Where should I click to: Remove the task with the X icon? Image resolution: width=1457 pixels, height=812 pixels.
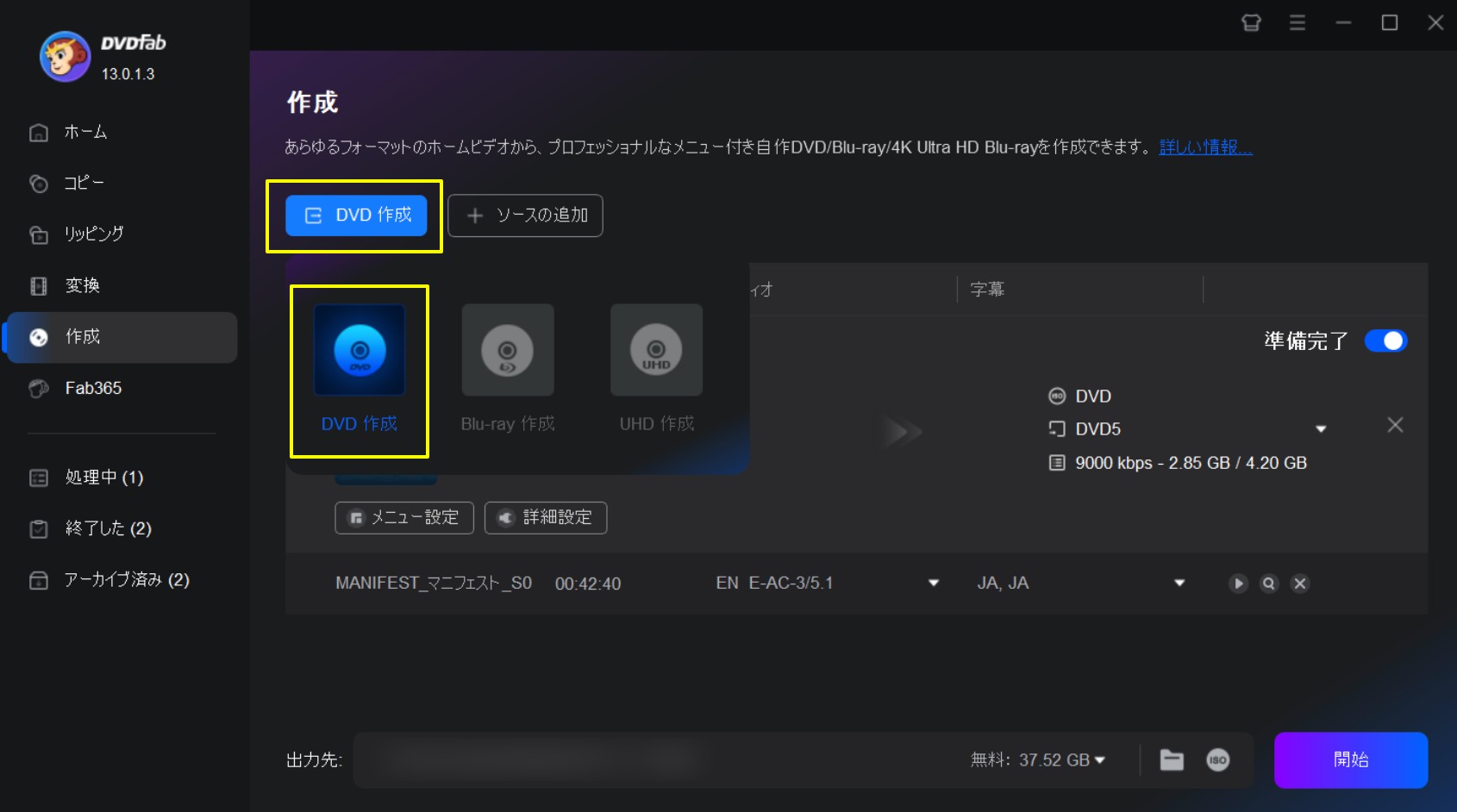click(x=1395, y=425)
